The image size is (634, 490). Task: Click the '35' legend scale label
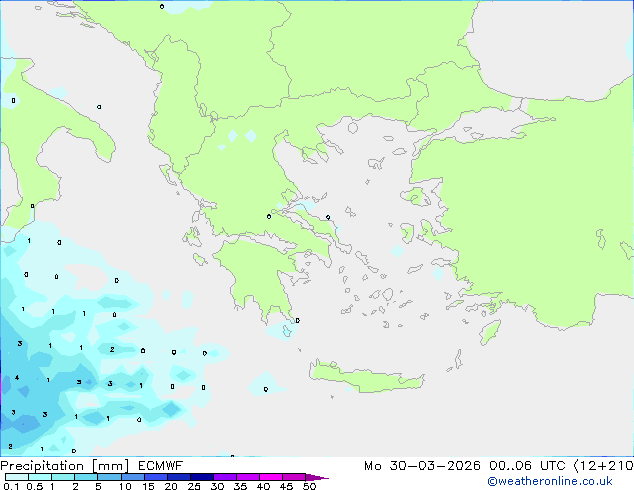point(240,486)
